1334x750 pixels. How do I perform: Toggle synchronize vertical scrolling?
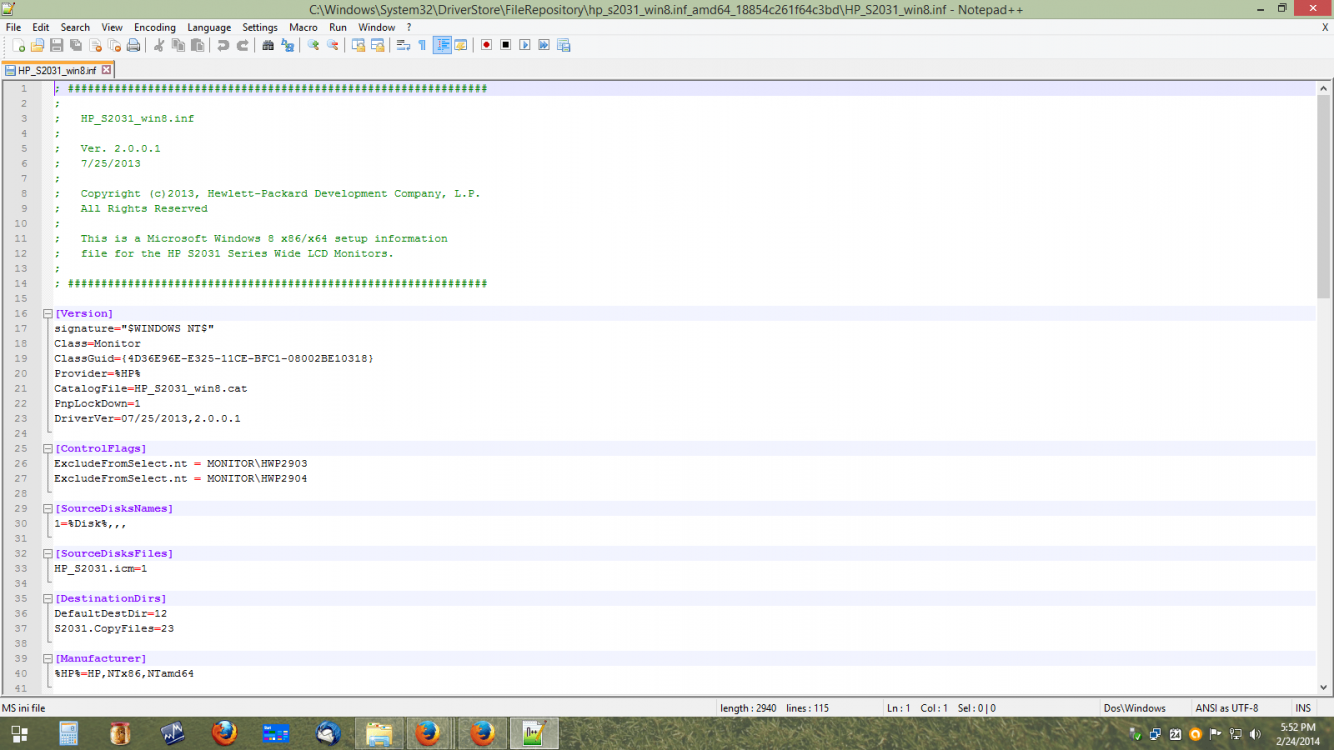coord(358,46)
